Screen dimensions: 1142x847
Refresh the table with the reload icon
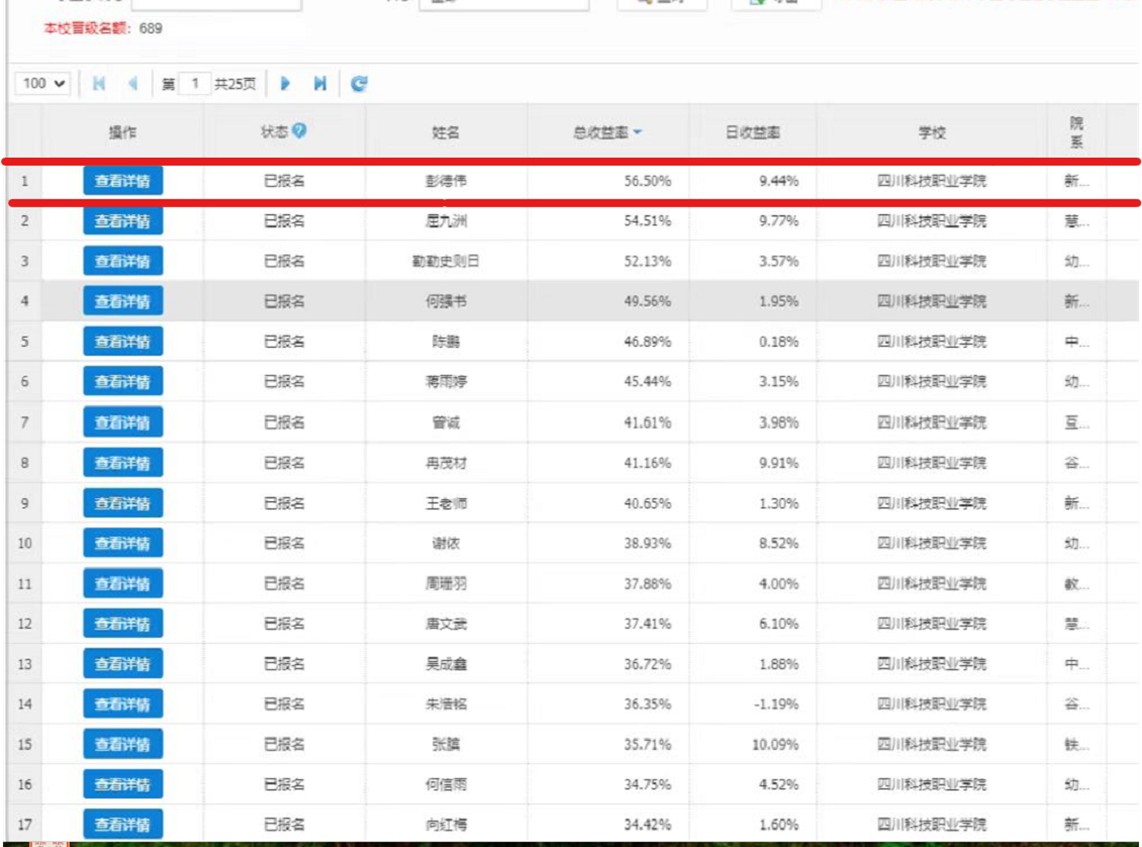(359, 84)
